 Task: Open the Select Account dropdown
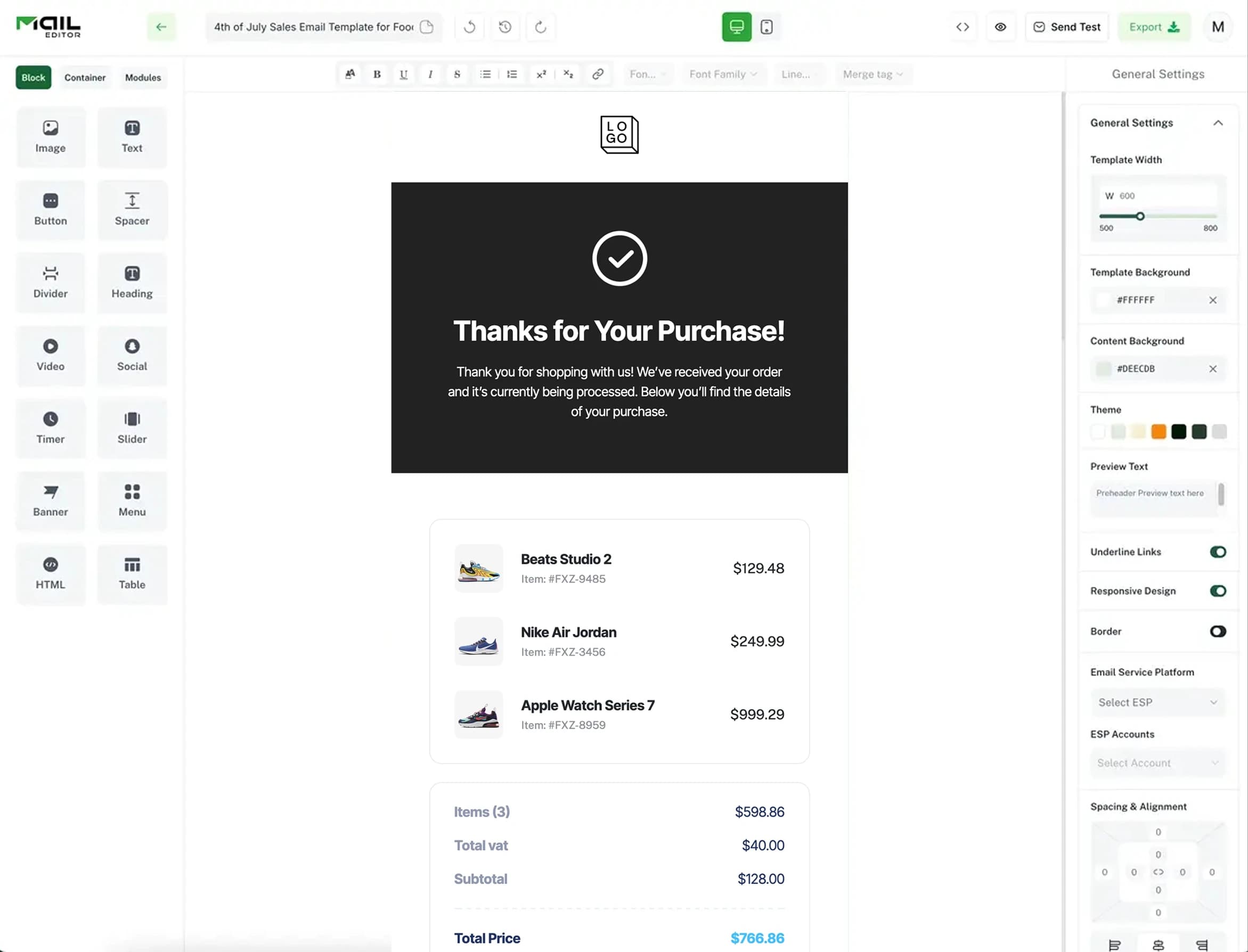[1157, 764]
